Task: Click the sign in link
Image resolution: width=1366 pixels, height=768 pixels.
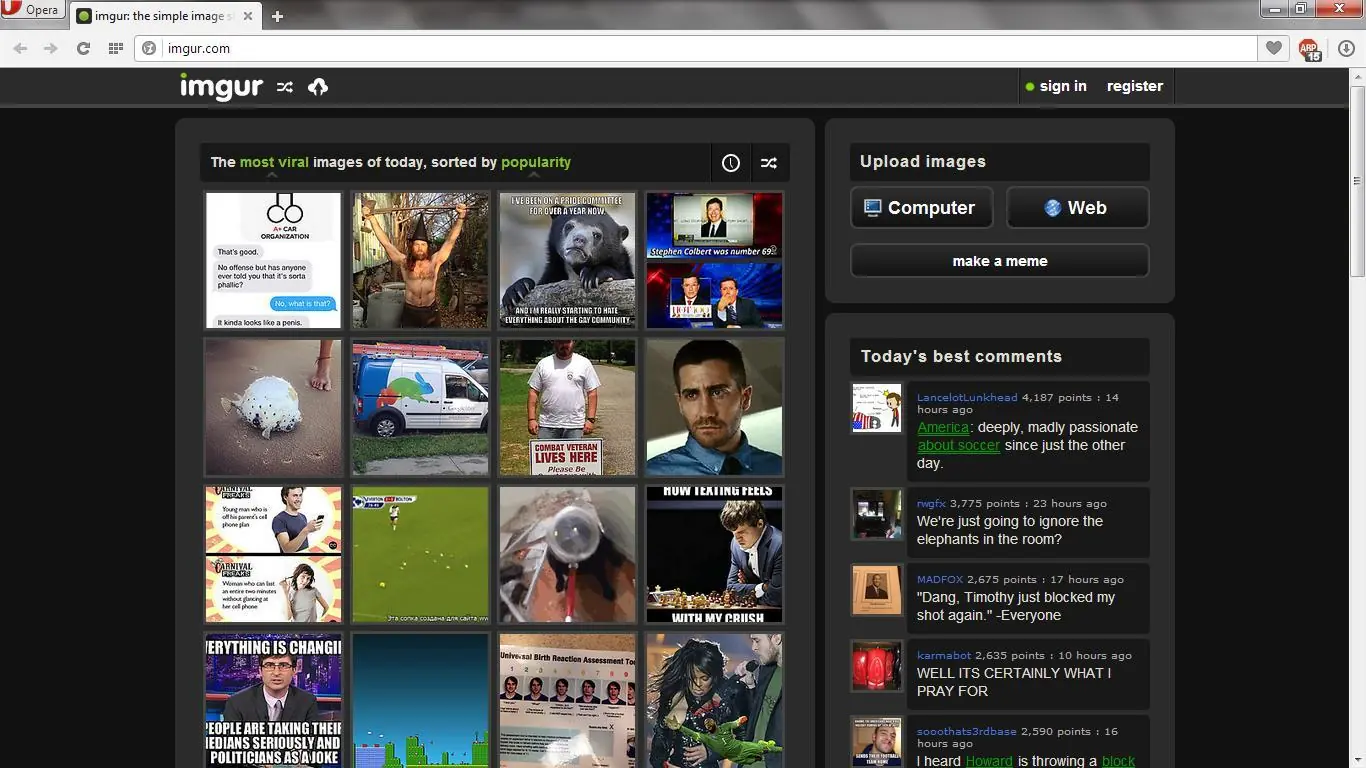Action: tap(1062, 86)
